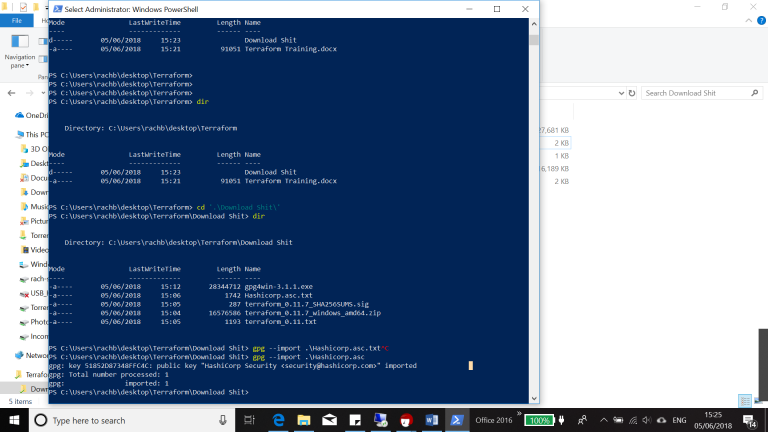Click the Hashicorp.asc.txt filename in PowerShell output

[278, 295]
